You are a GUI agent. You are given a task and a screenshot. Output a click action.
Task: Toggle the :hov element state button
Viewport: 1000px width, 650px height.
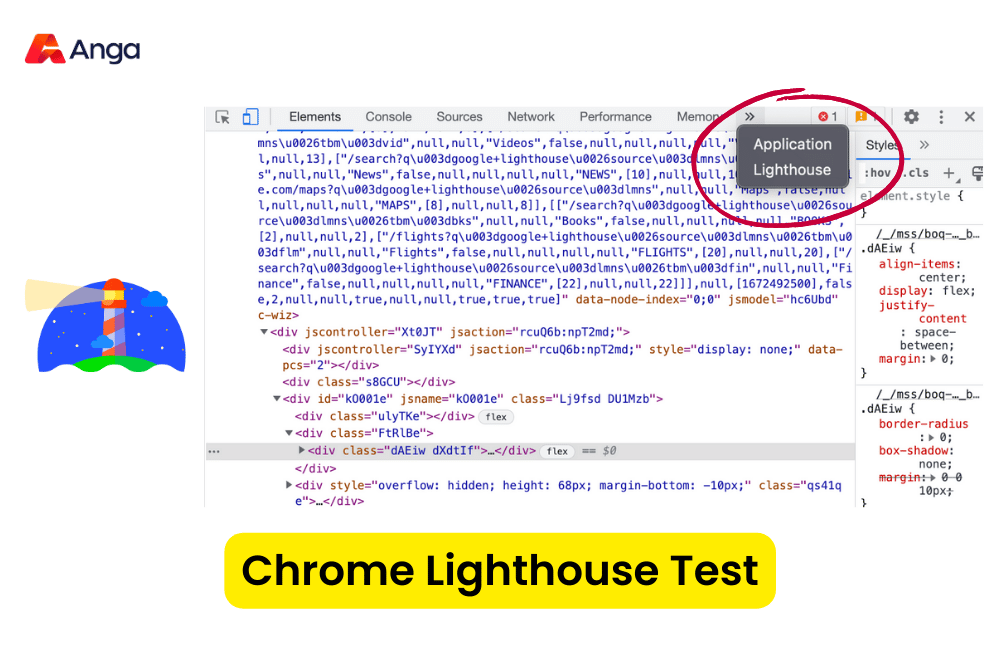tap(877, 173)
